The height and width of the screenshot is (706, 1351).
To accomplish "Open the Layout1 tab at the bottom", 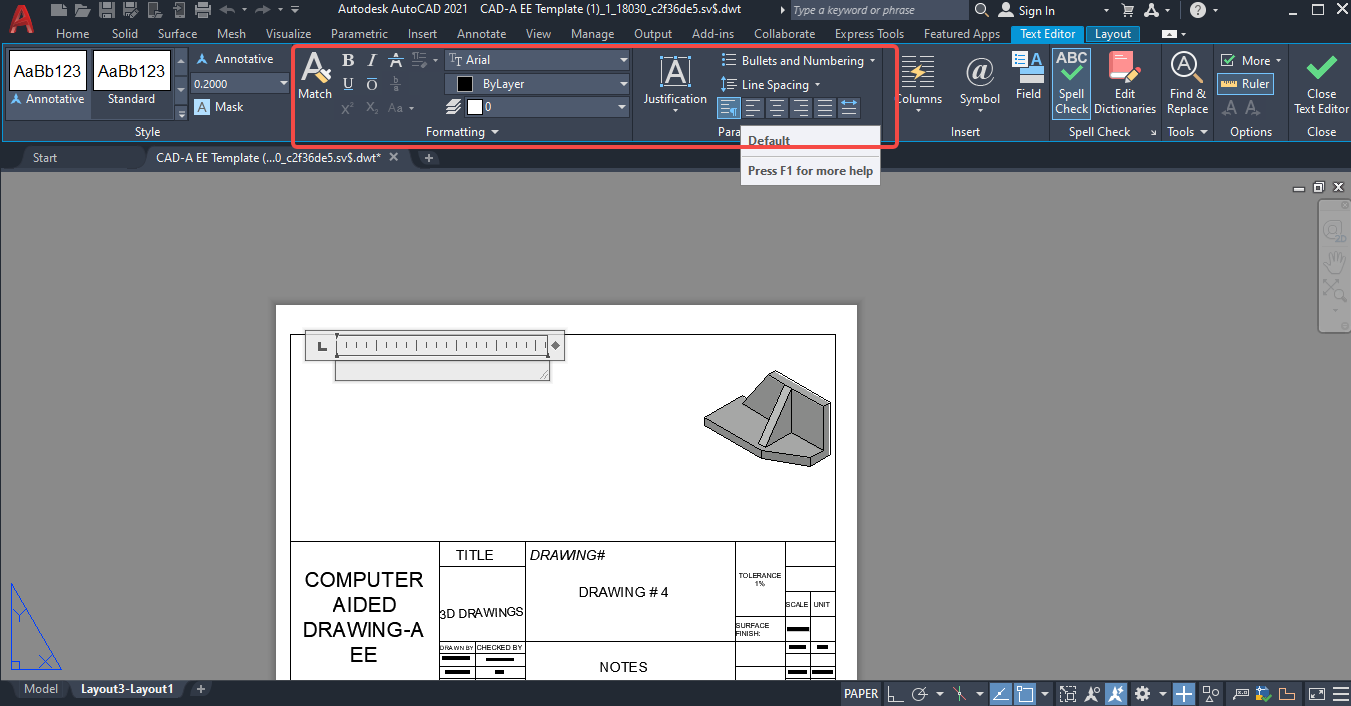I will pos(128,689).
